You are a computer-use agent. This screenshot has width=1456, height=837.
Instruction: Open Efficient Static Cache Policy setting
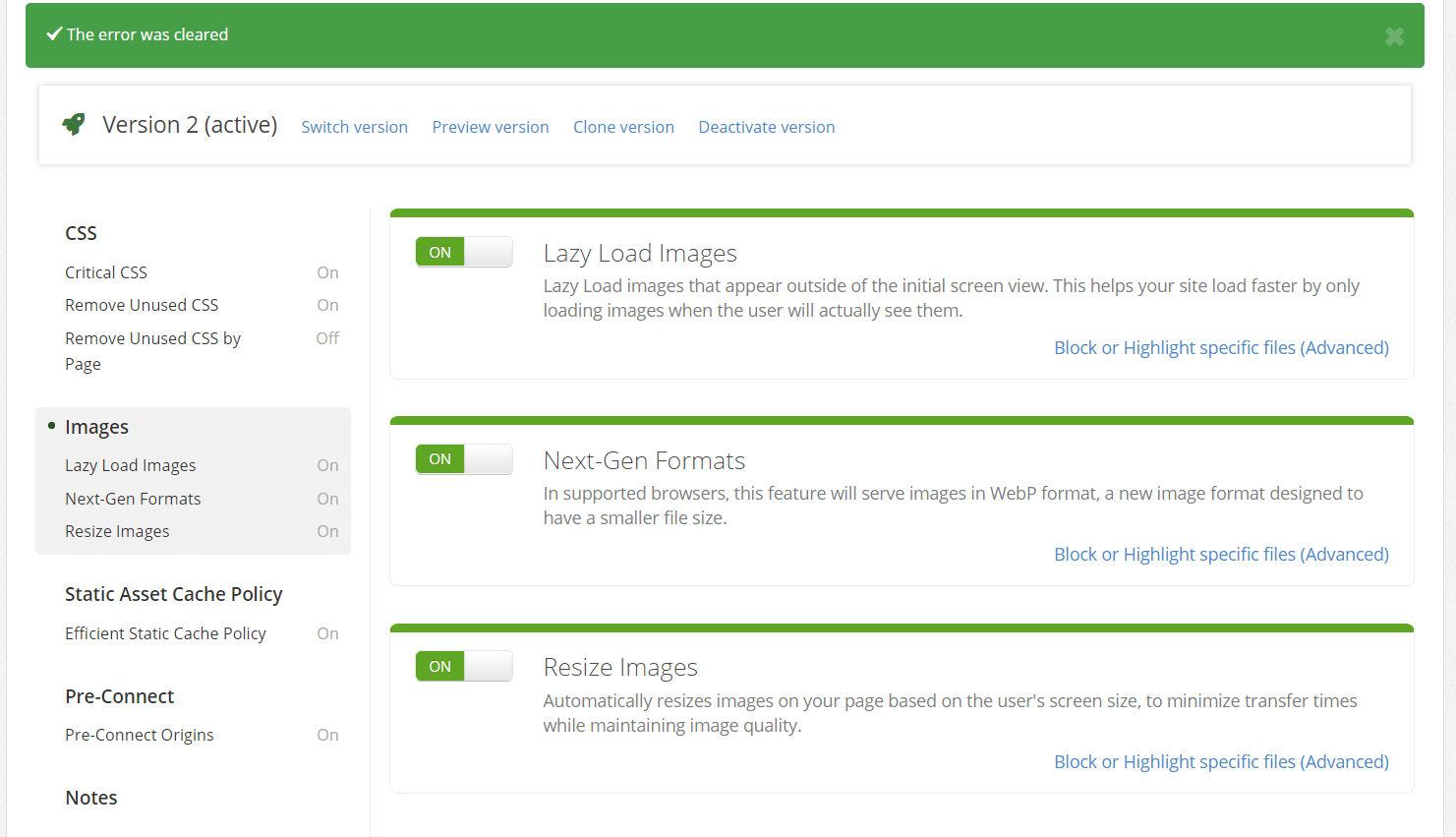click(165, 633)
